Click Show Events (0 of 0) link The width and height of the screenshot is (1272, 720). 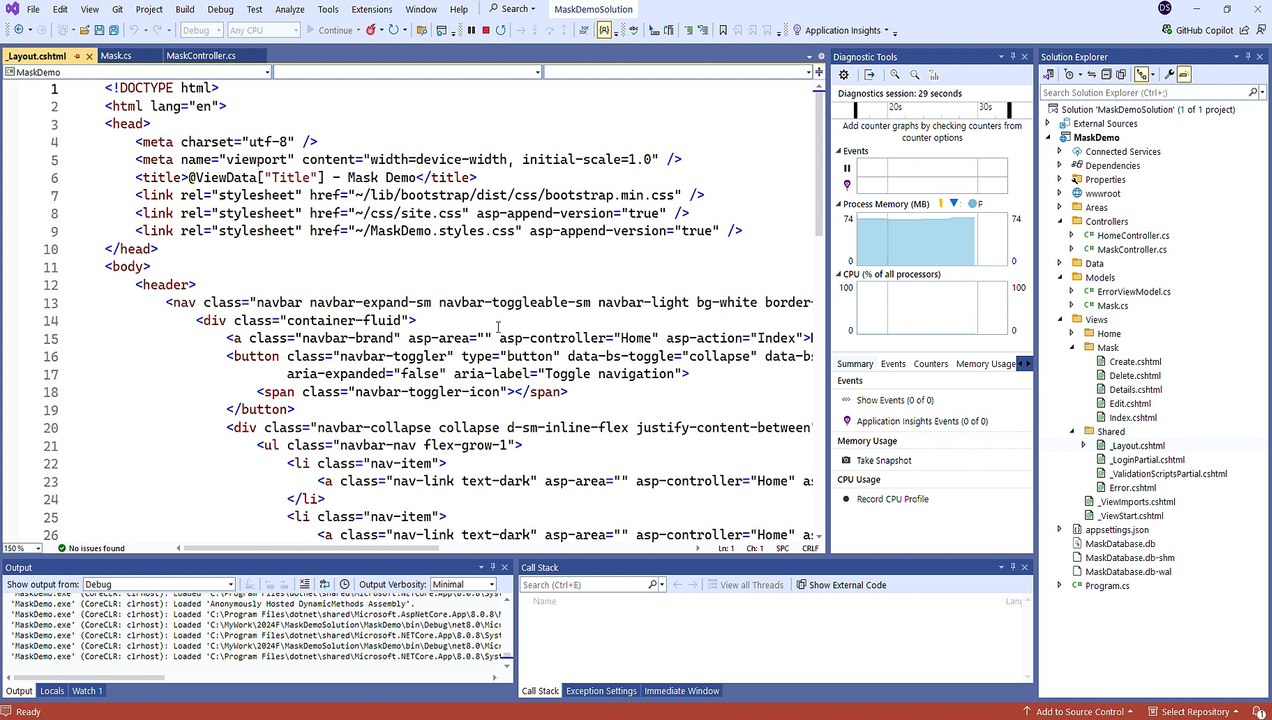coord(895,400)
